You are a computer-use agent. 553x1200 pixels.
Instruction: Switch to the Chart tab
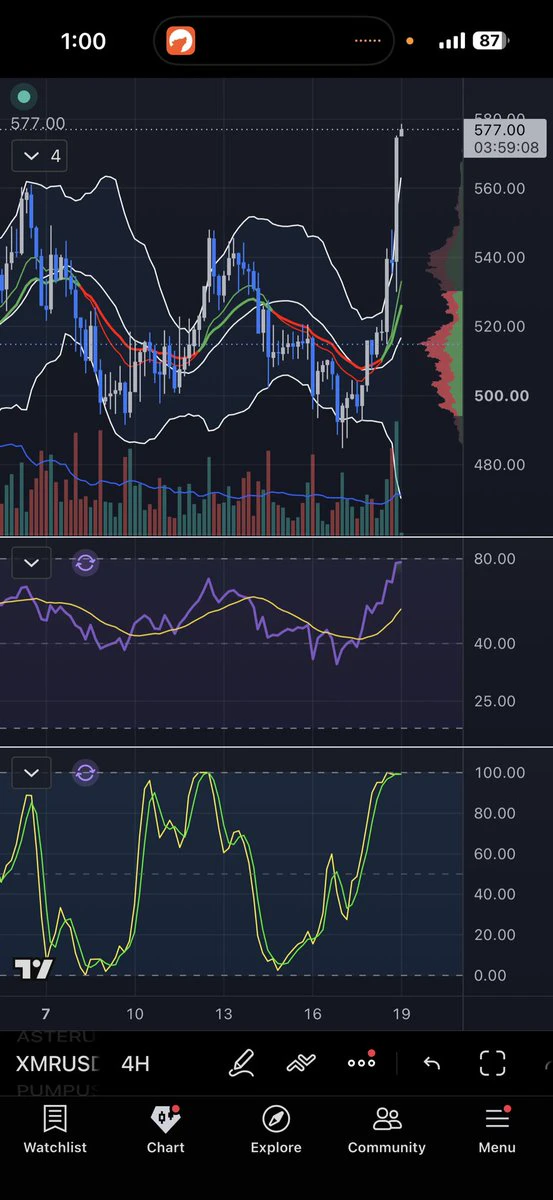point(166,1130)
